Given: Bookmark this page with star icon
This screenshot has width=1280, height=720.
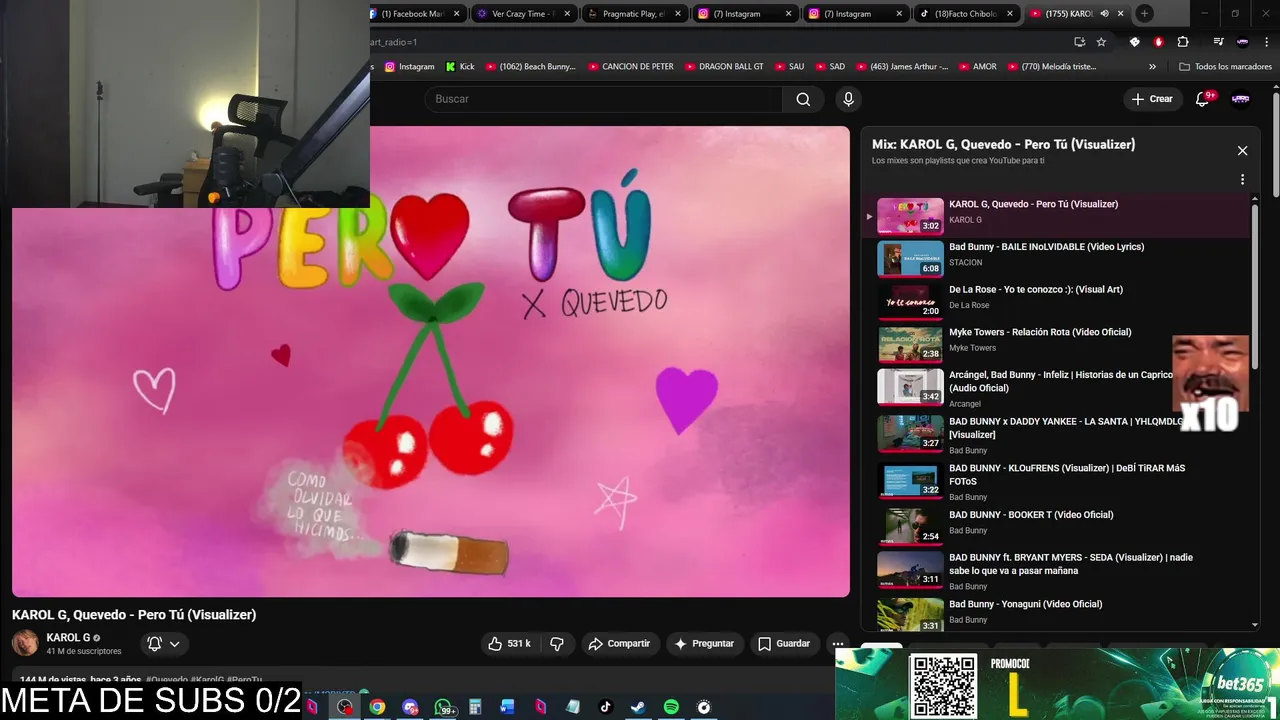Looking at the screenshot, I should pos(1101,42).
